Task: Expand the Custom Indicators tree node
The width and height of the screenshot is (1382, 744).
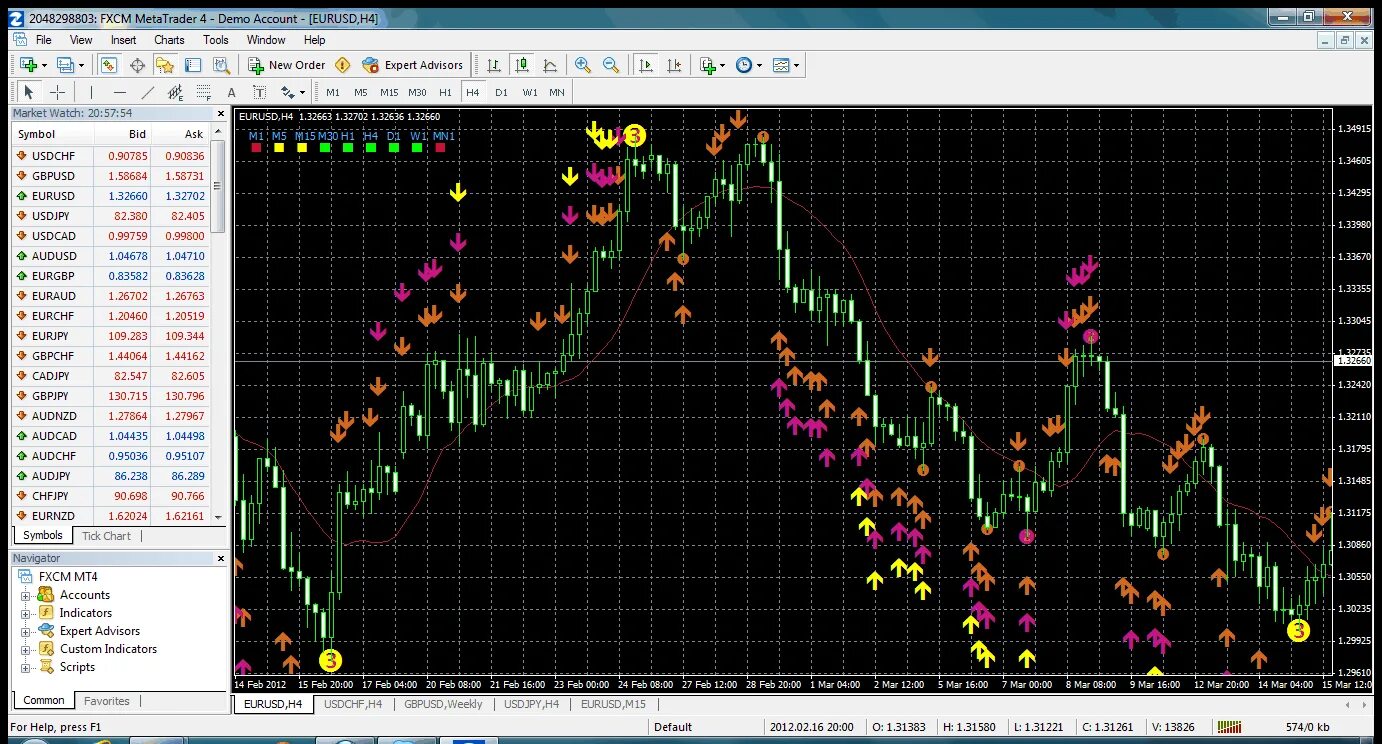Action: tap(25, 649)
